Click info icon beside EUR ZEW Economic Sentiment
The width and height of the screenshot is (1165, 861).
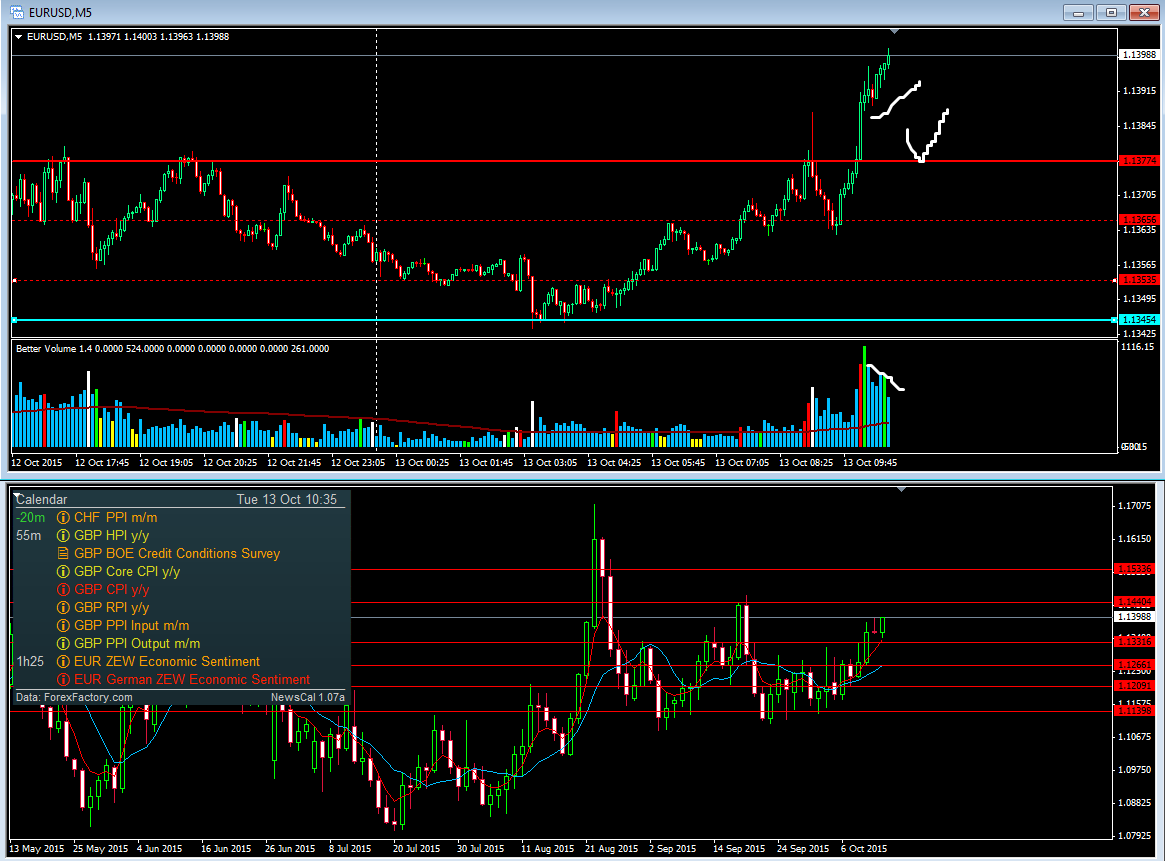64,662
